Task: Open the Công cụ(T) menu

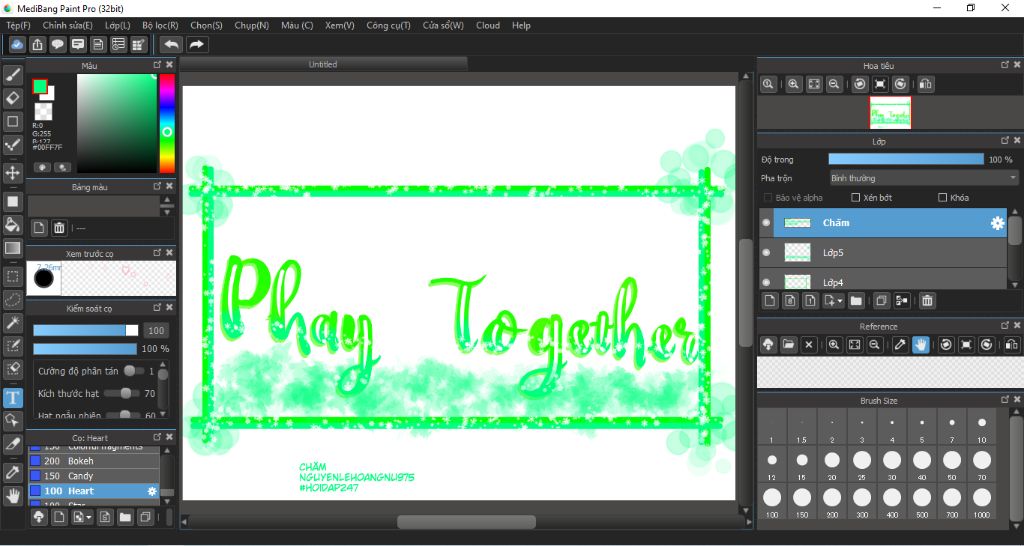Action: coord(389,25)
